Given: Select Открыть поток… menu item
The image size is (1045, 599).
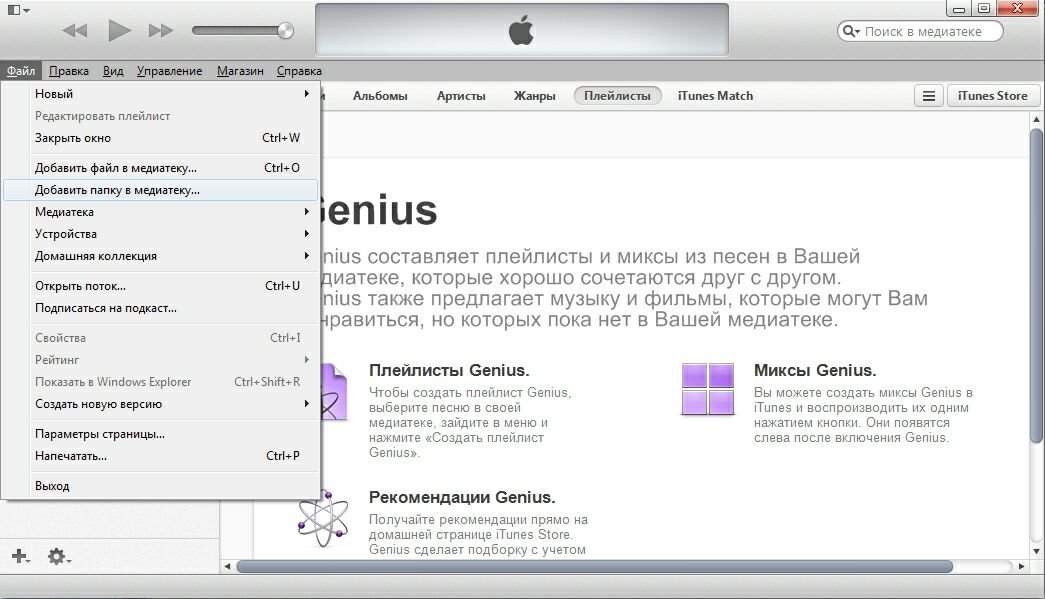Looking at the screenshot, I should click(x=160, y=286).
